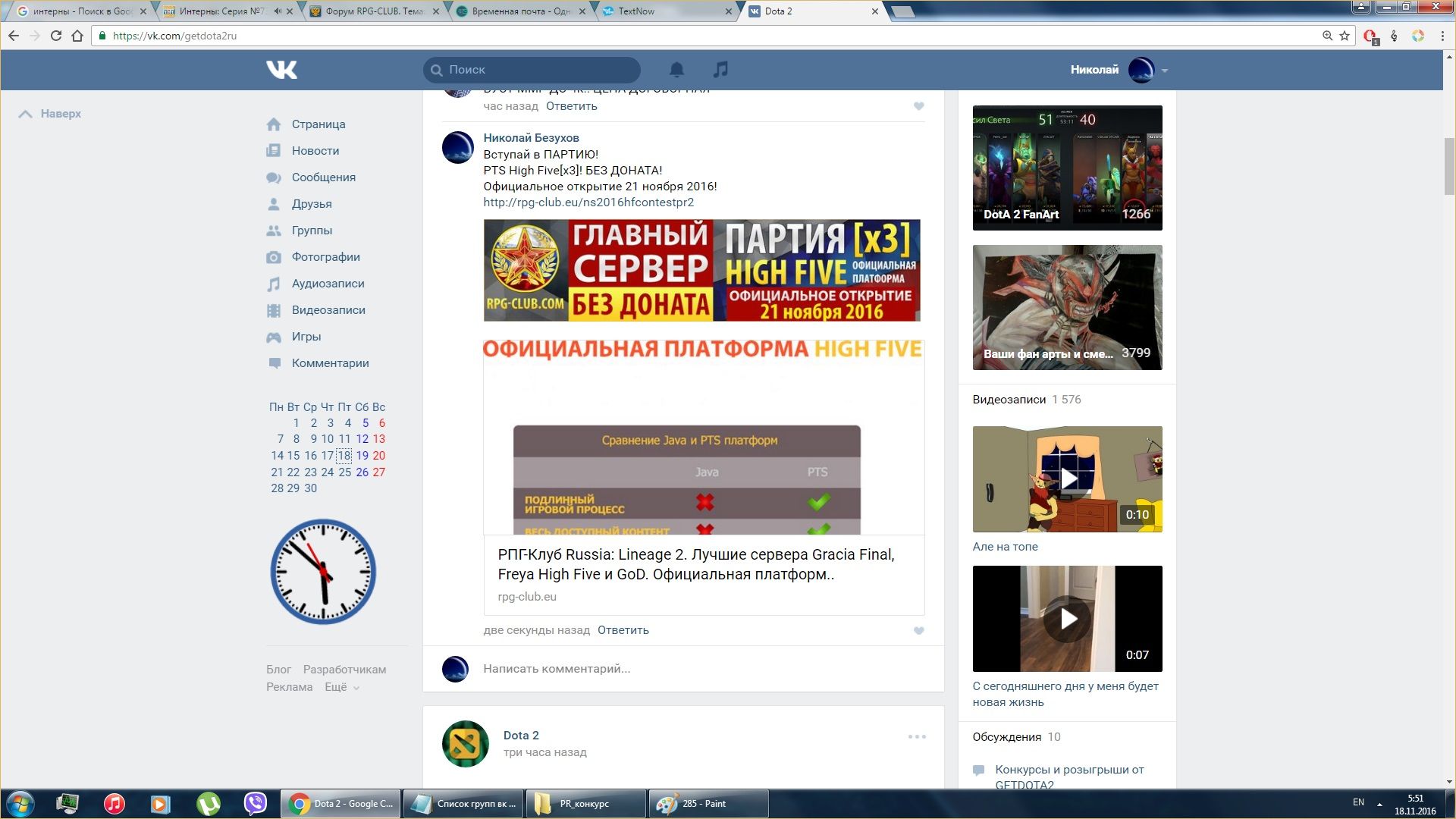Like Николай Безухов's comment with the heart

pyautogui.click(x=918, y=631)
